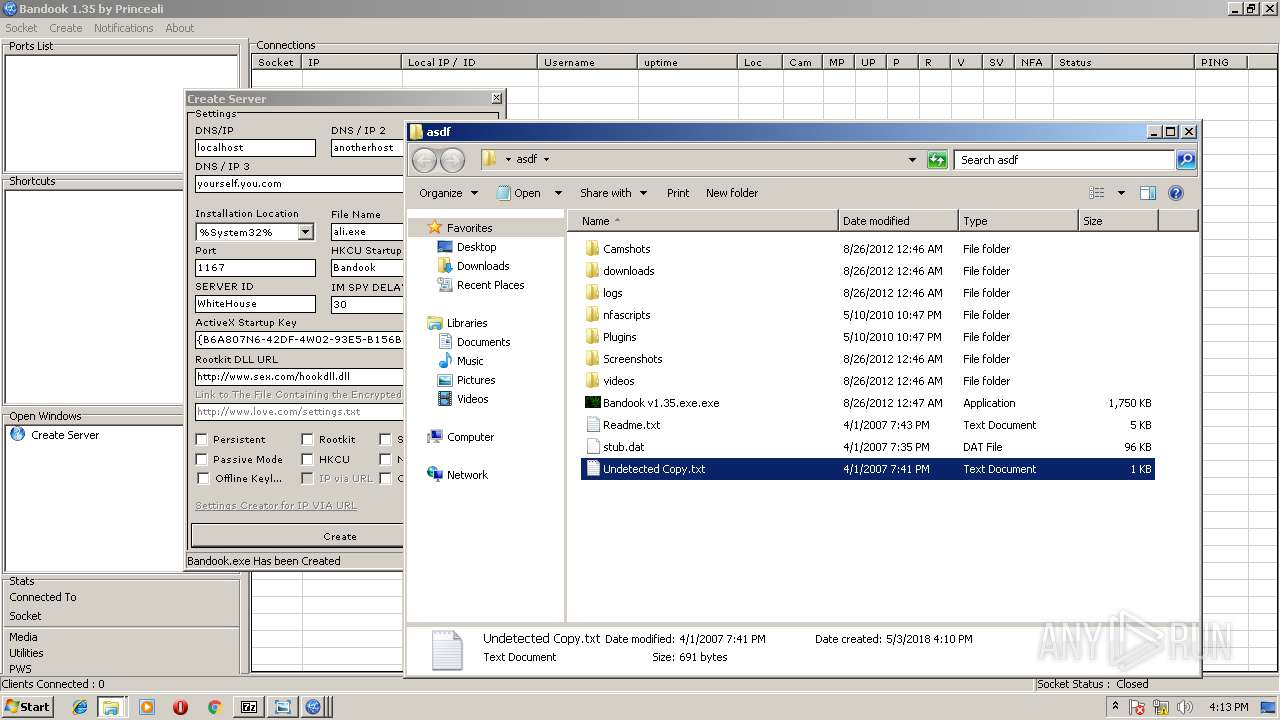Expand the address bar history dropdown
This screenshot has width=1280, height=720.
(x=912, y=160)
